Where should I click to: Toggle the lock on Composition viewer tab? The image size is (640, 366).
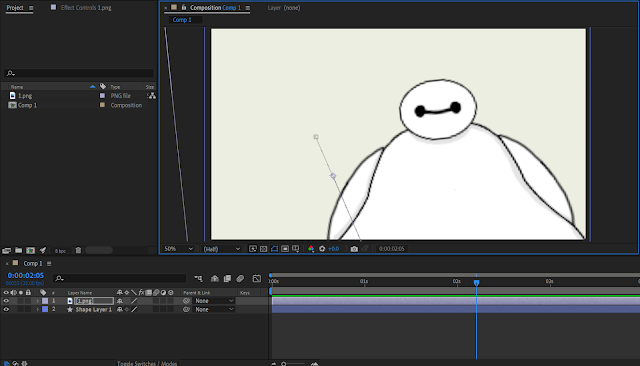pyautogui.click(x=184, y=7)
